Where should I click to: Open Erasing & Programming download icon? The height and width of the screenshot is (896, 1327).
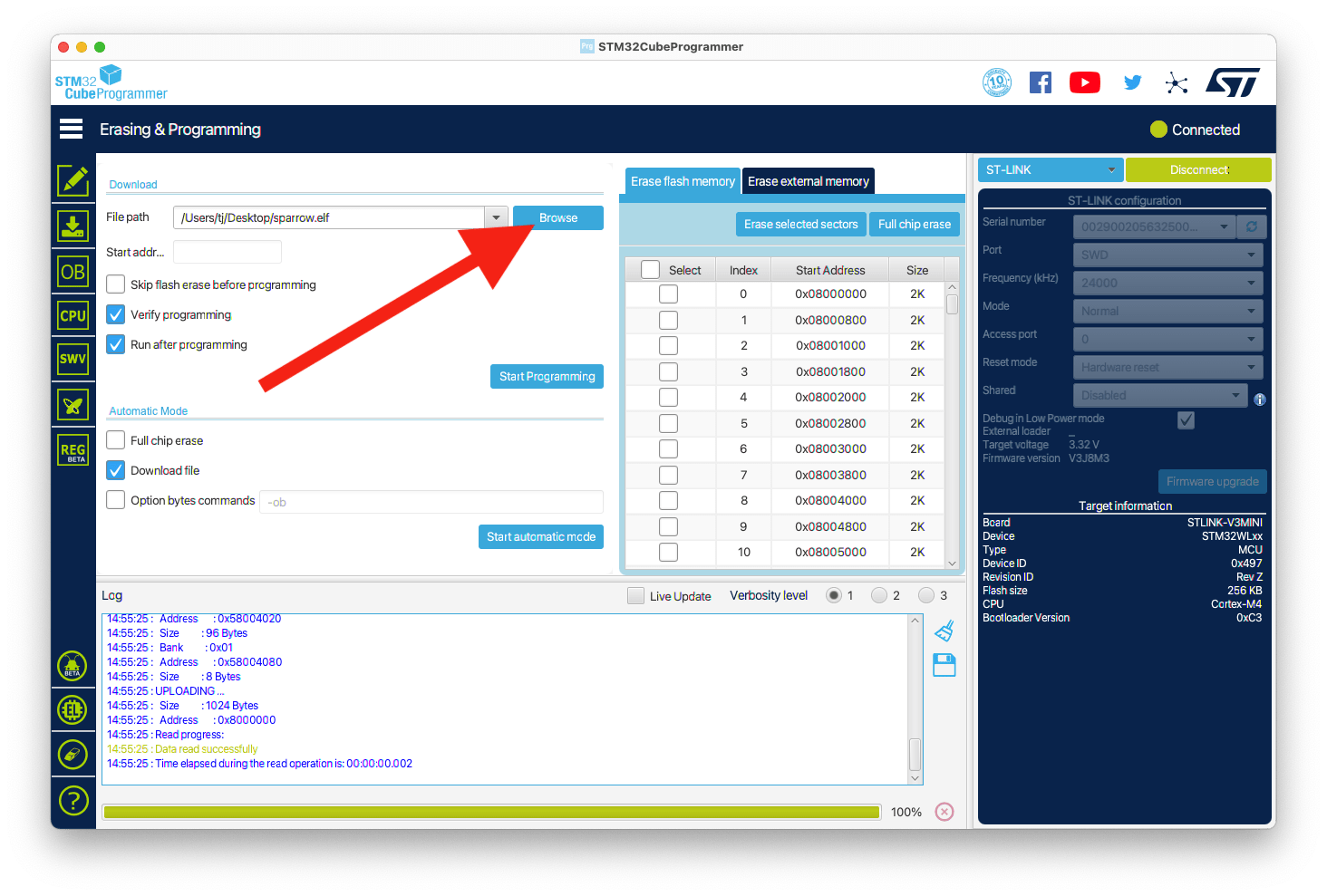[x=73, y=226]
